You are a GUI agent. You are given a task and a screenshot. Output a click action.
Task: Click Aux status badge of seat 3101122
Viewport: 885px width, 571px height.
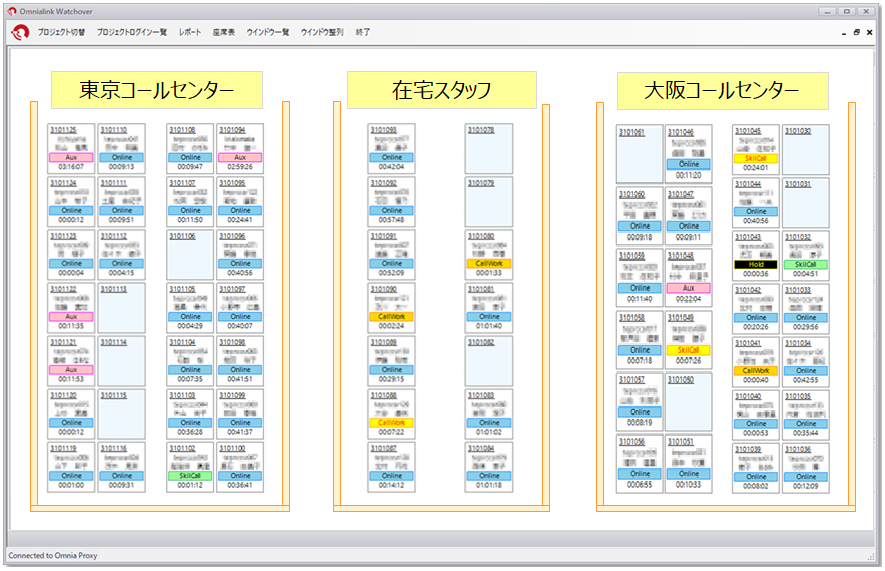(71, 317)
